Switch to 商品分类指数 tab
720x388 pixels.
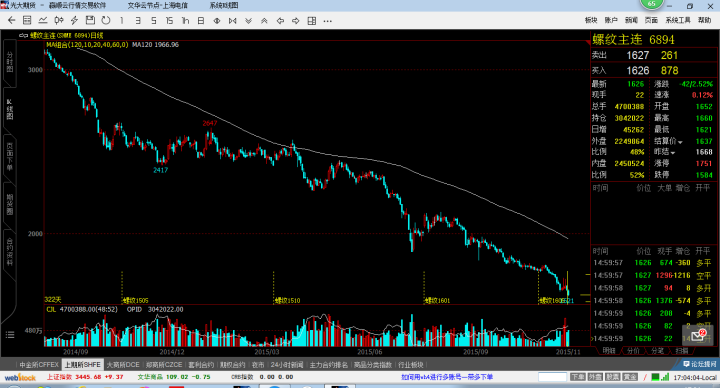coord(372,365)
